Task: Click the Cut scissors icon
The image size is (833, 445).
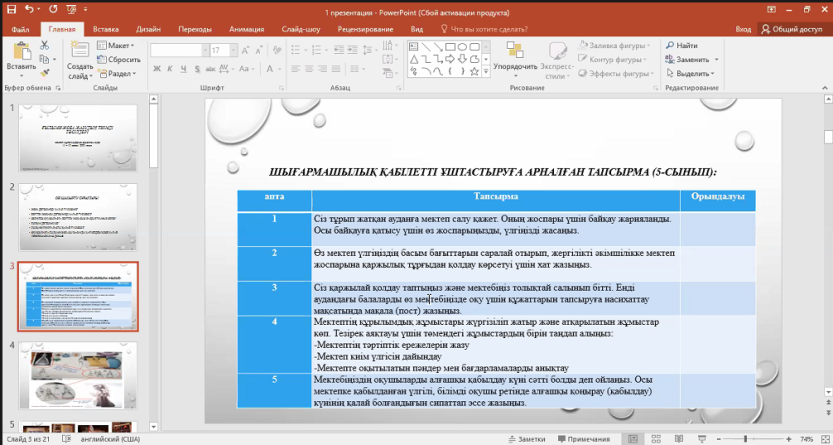Action: coord(47,46)
